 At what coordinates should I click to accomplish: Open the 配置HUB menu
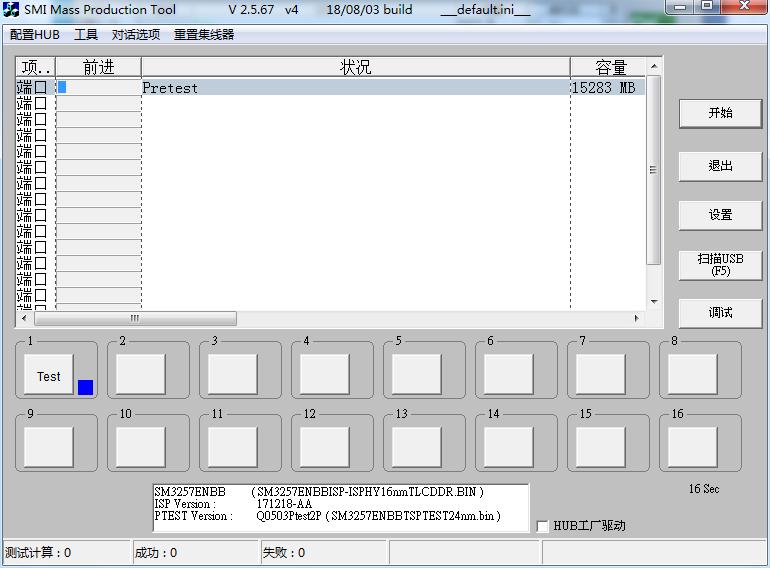35,35
